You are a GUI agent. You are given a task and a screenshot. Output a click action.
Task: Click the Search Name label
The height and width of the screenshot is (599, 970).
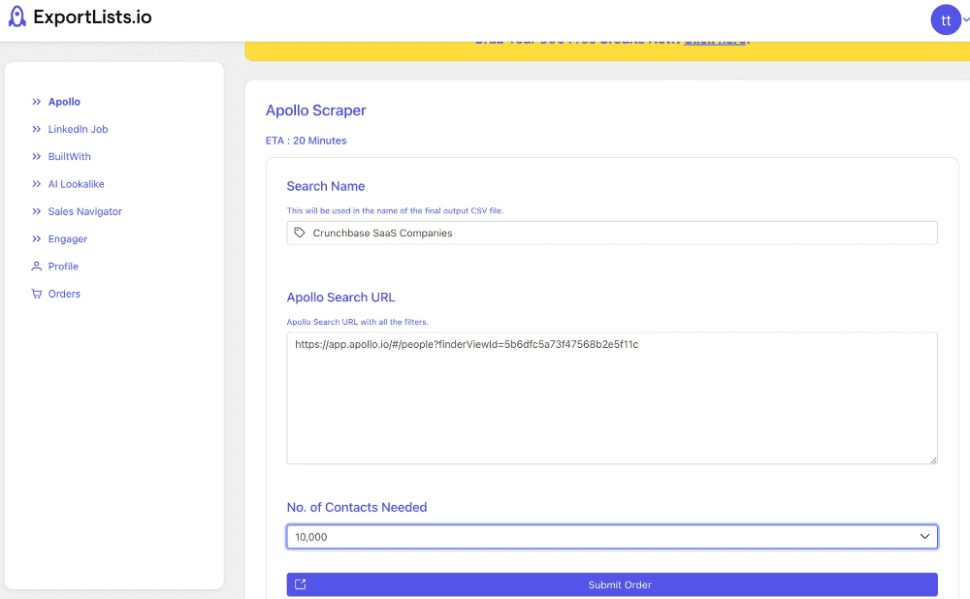pos(325,186)
